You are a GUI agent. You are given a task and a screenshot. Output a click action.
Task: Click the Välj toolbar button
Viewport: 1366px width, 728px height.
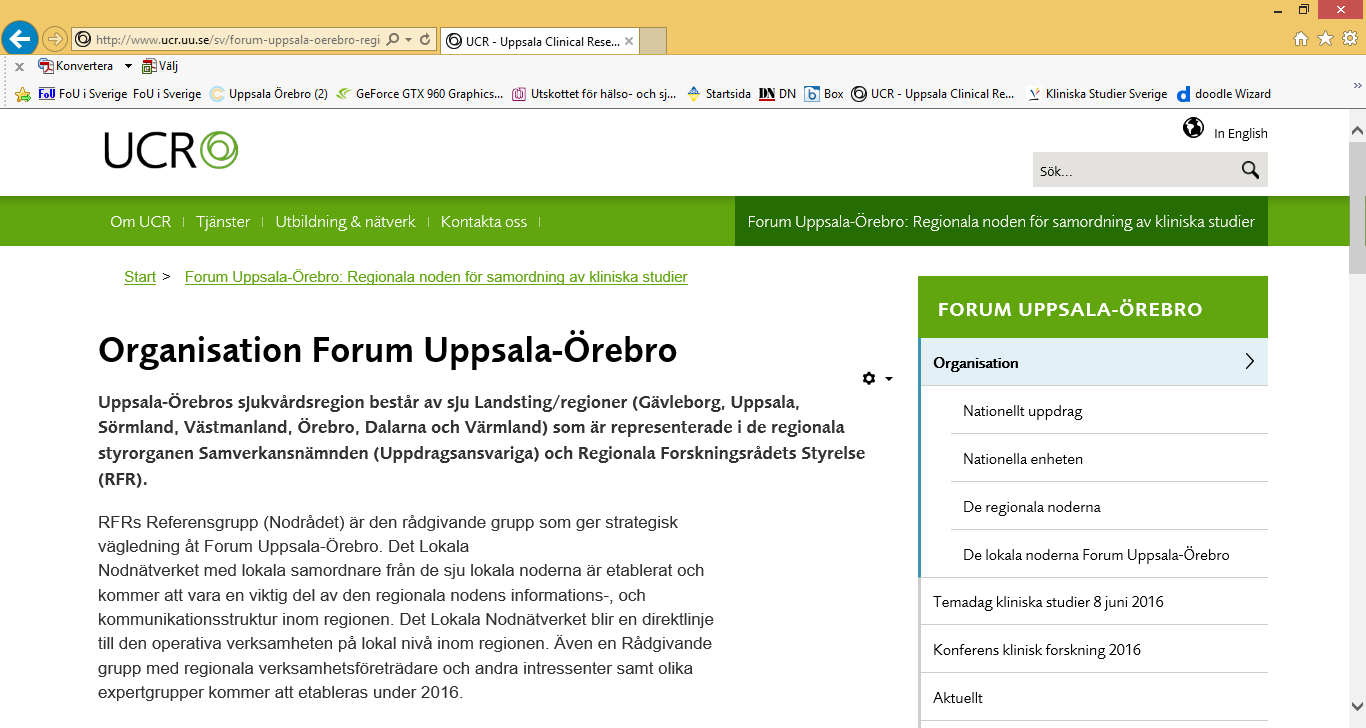point(160,66)
